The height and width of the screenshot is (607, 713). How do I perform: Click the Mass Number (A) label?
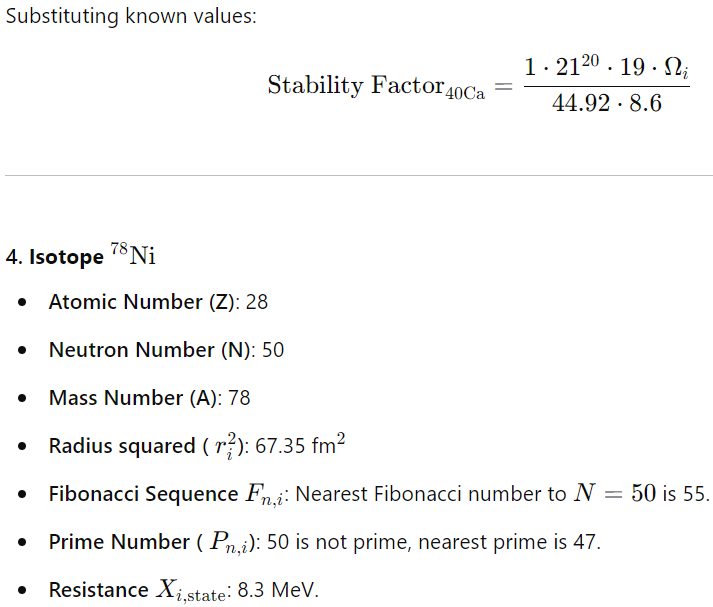coord(133,398)
